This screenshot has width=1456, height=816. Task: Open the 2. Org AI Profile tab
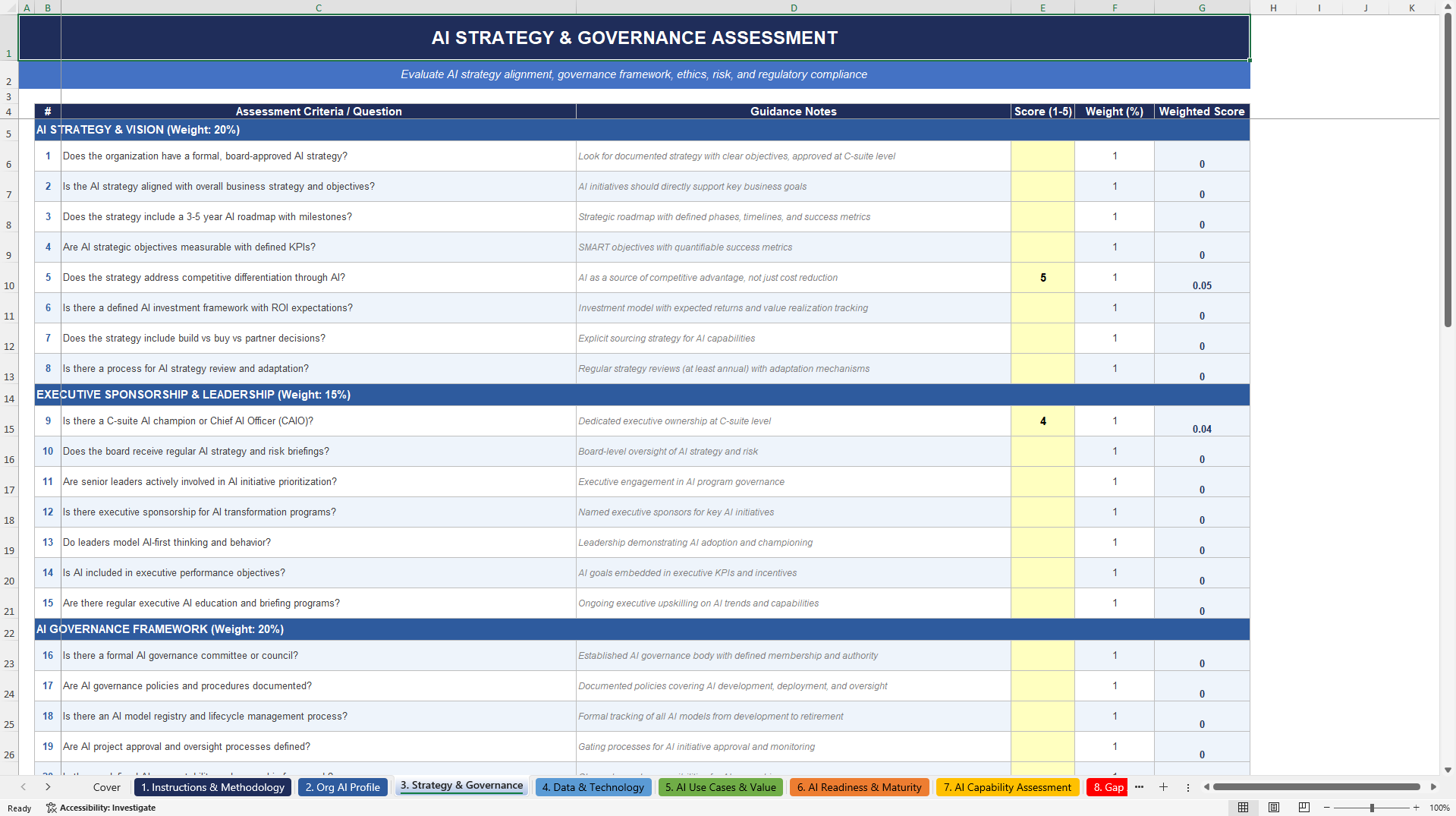(342, 787)
